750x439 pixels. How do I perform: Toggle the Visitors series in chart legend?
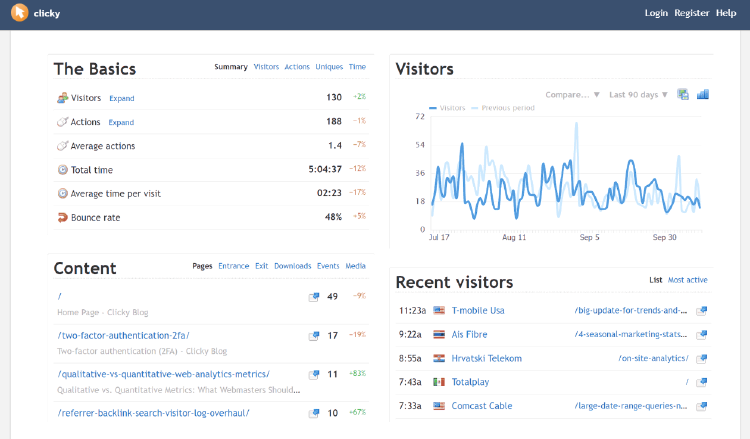coord(448,107)
